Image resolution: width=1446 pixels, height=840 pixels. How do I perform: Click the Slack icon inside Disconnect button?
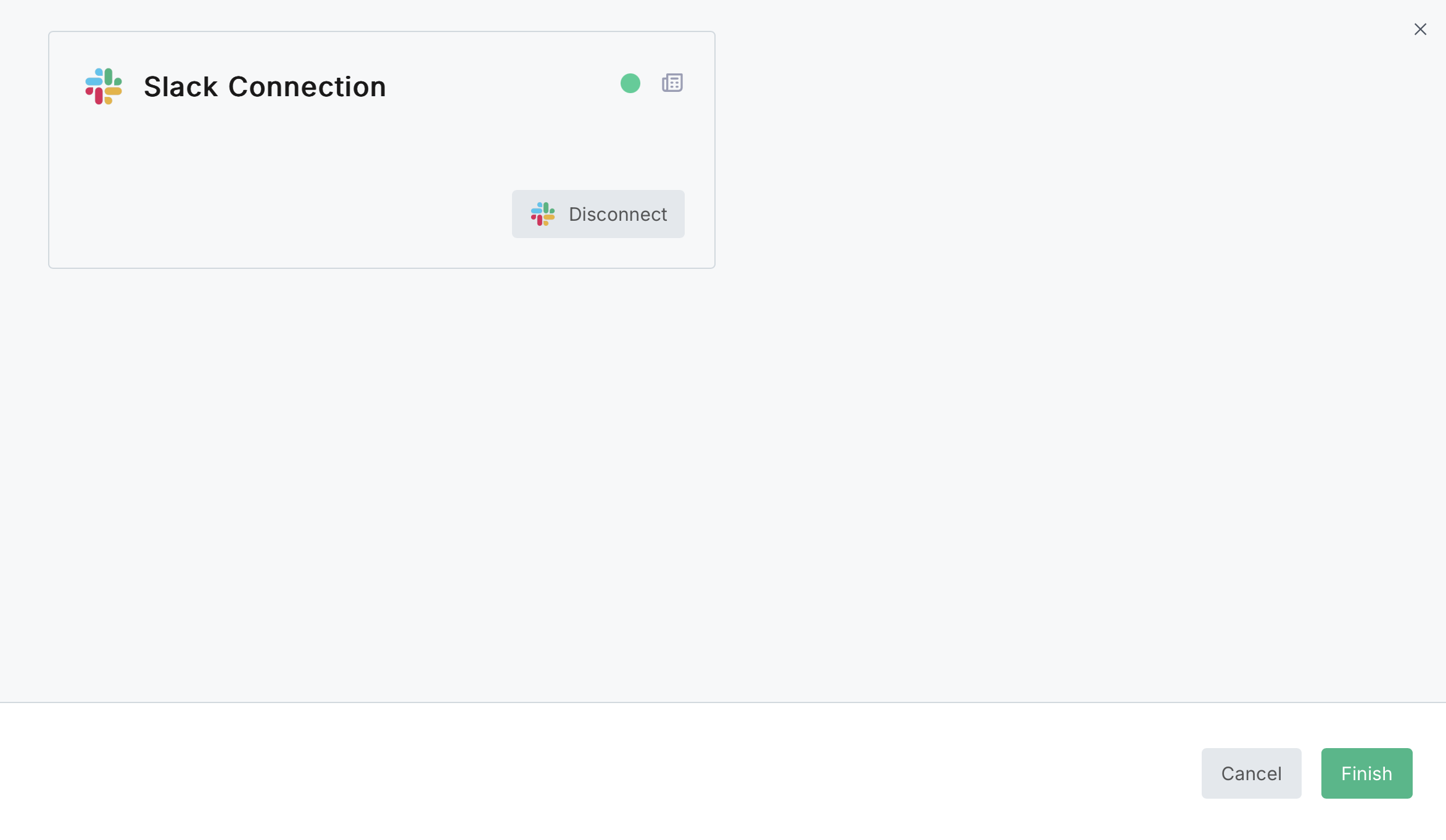tap(543, 214)
